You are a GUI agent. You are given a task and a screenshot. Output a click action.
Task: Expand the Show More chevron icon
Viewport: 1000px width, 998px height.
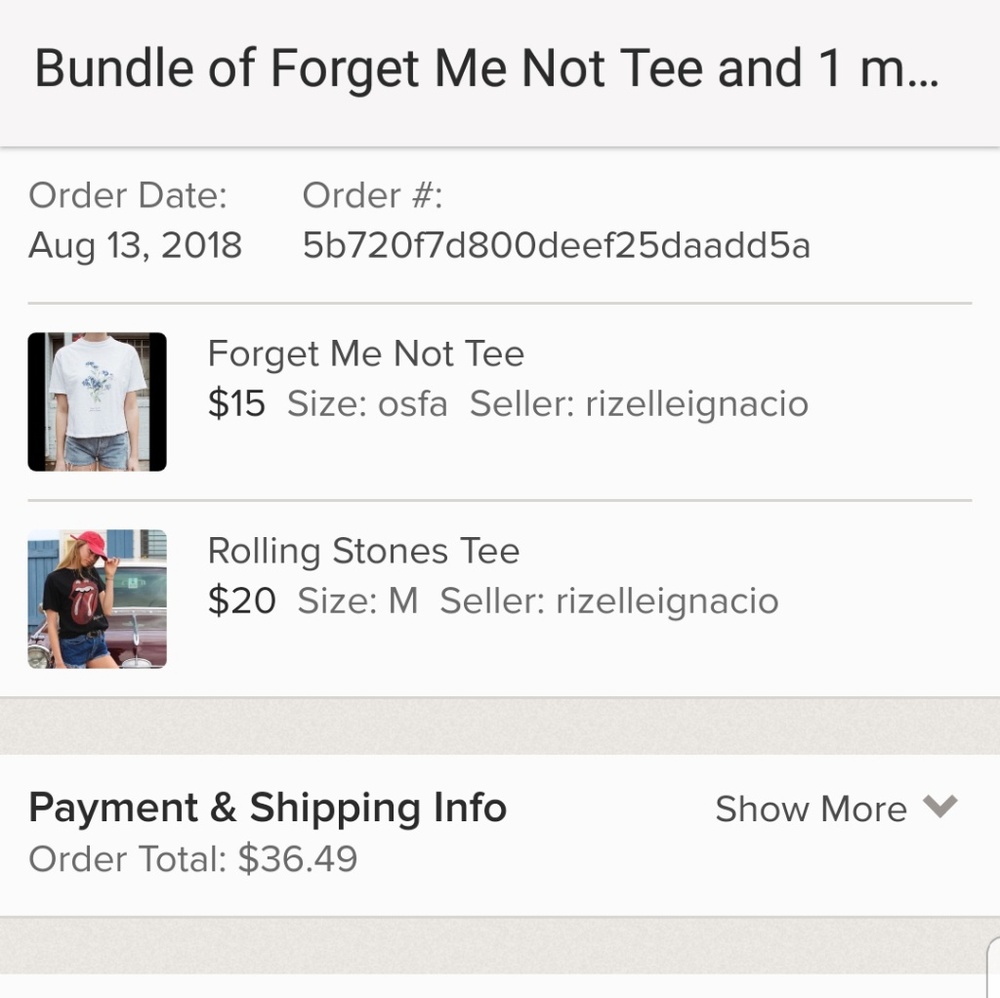click(x=941, y=808)
